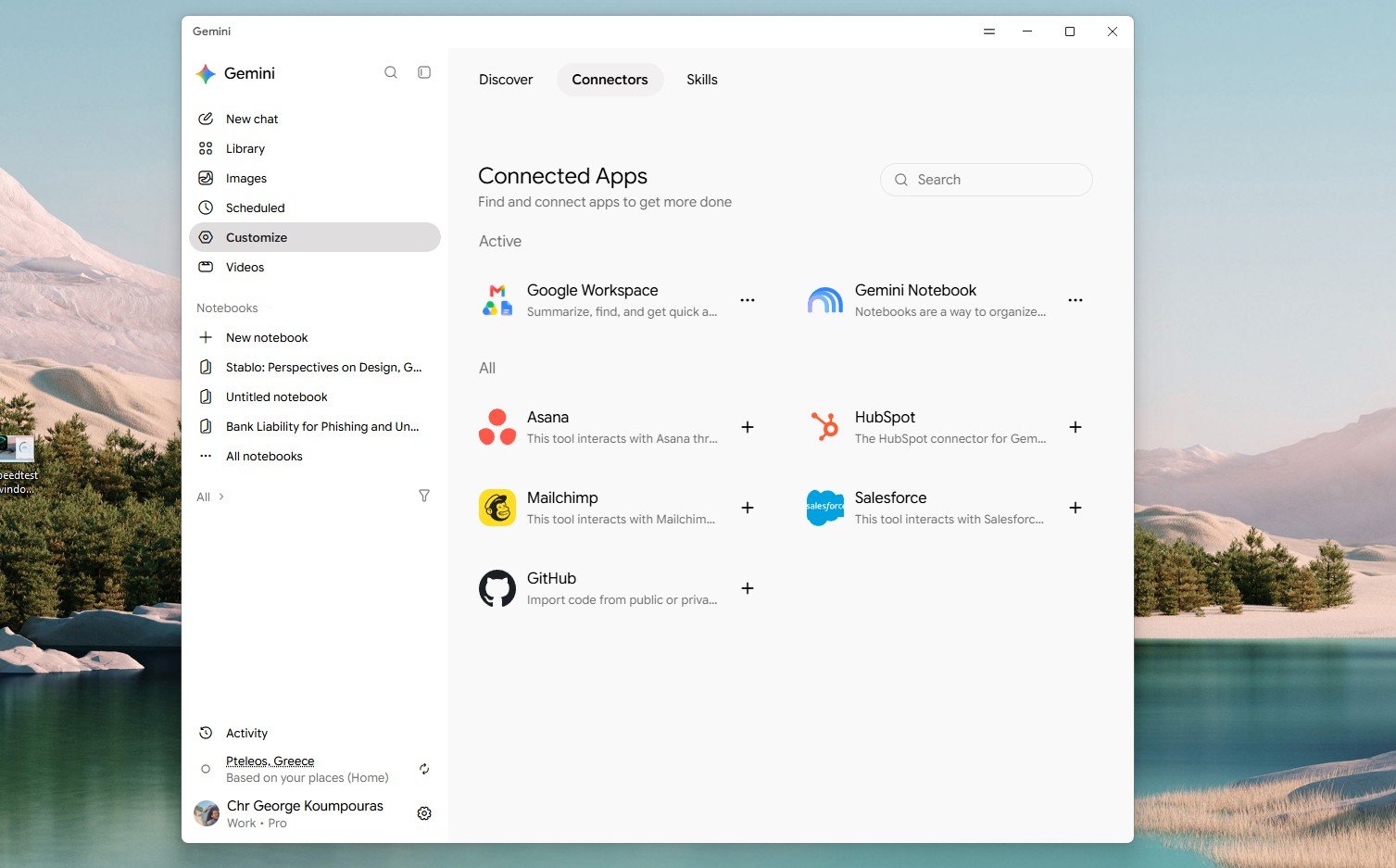The height and width of the screenshot is (868, 1396).
Task: Create a New notebook
Action: coord(315,337)
